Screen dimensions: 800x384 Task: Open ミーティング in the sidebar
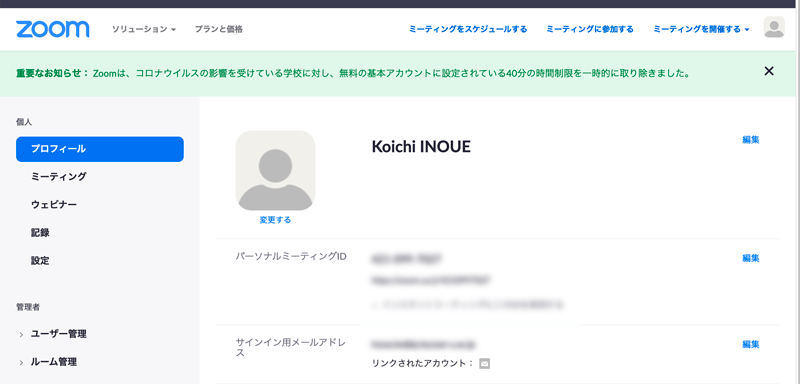click(59, 176)
